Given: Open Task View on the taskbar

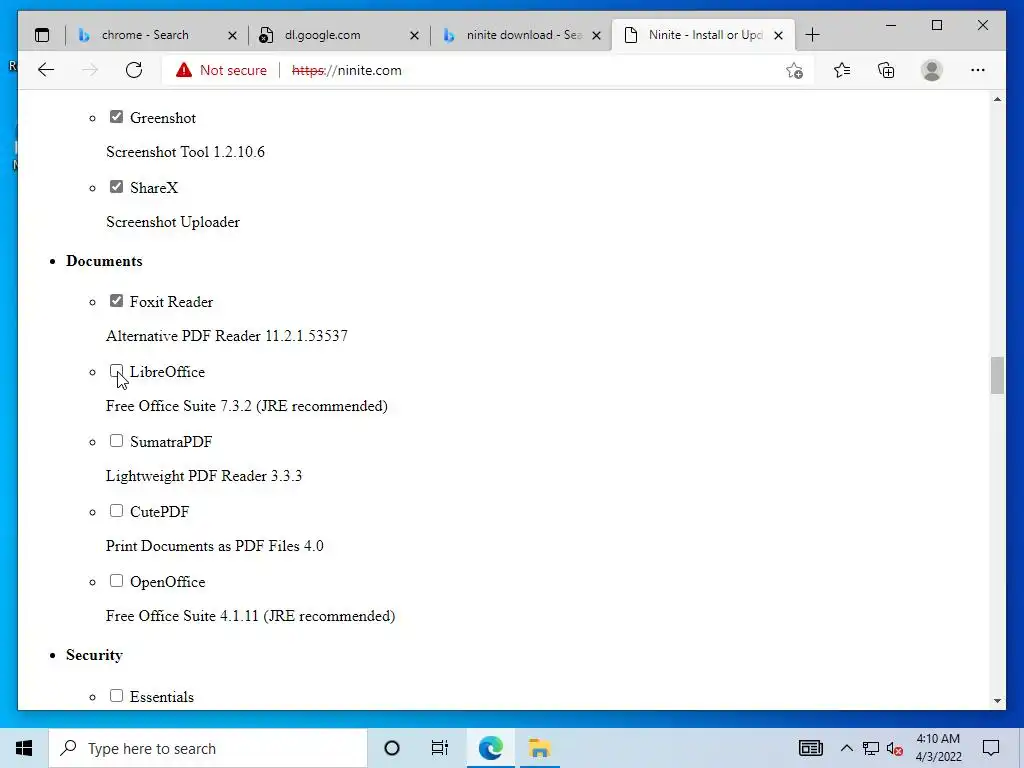Looking at the screenshot, I should tap(440, 748).
